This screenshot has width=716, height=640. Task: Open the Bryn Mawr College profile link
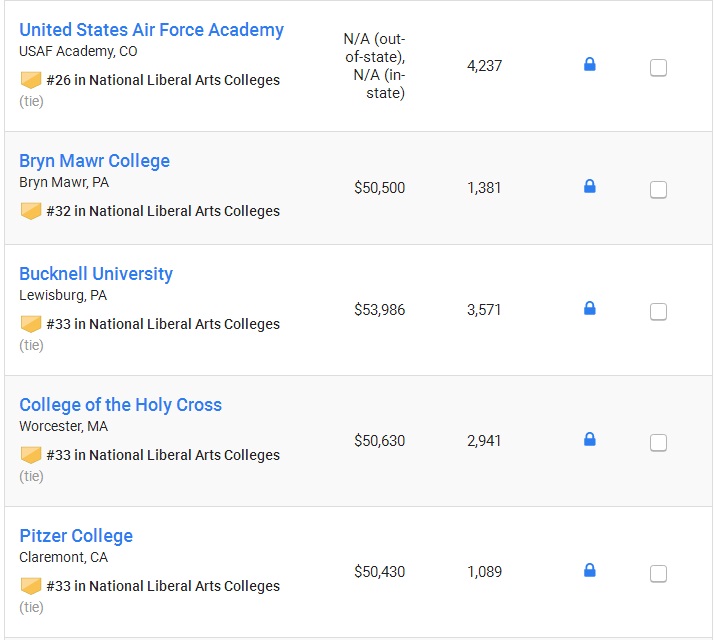pyautogui.click(x=94, y=161)
